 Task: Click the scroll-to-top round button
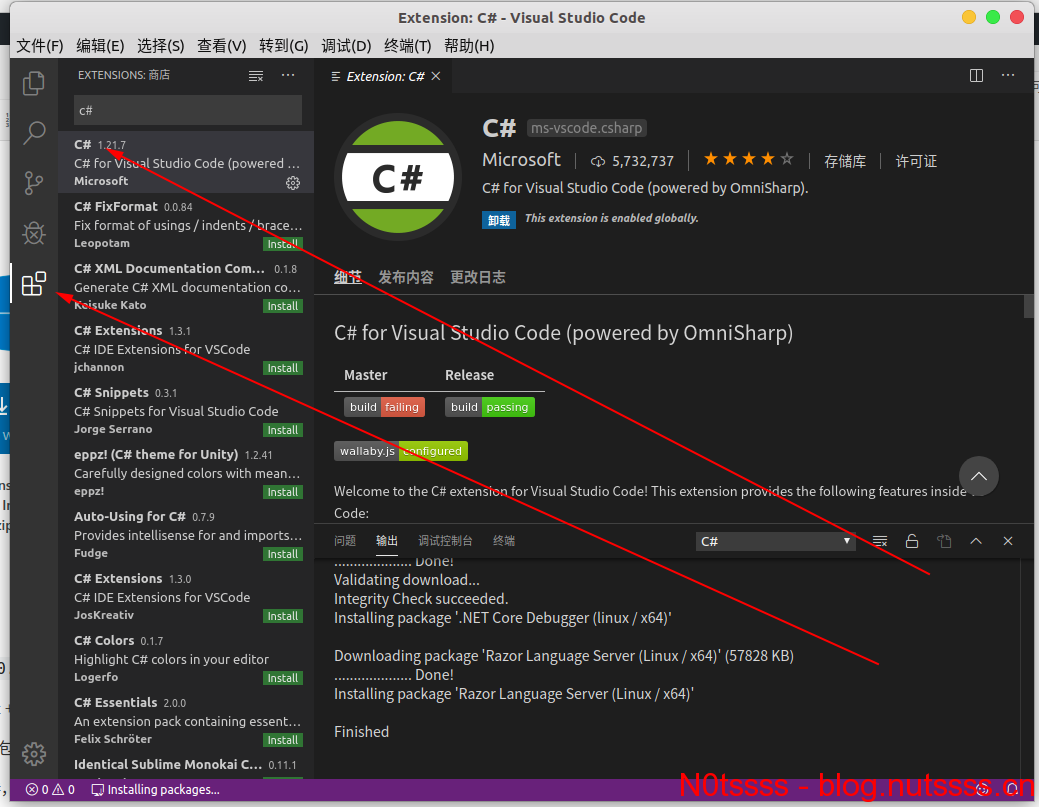click(x=978, y=476)
